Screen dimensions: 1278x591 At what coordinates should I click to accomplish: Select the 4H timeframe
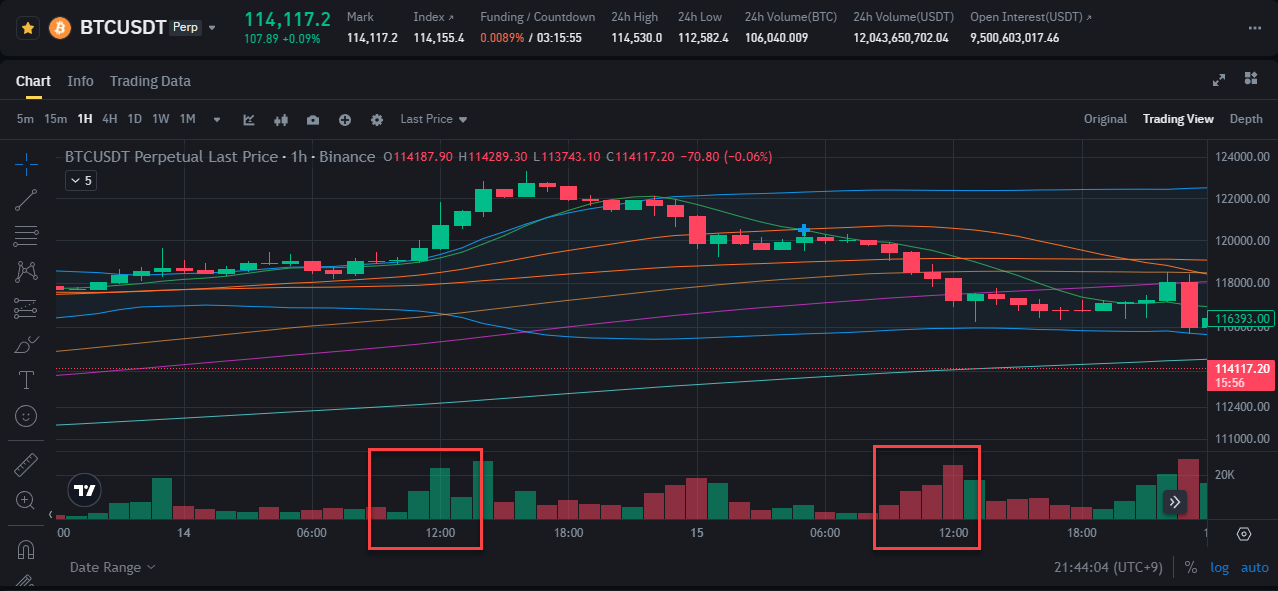pyautogui.click(x=110, y=119)
